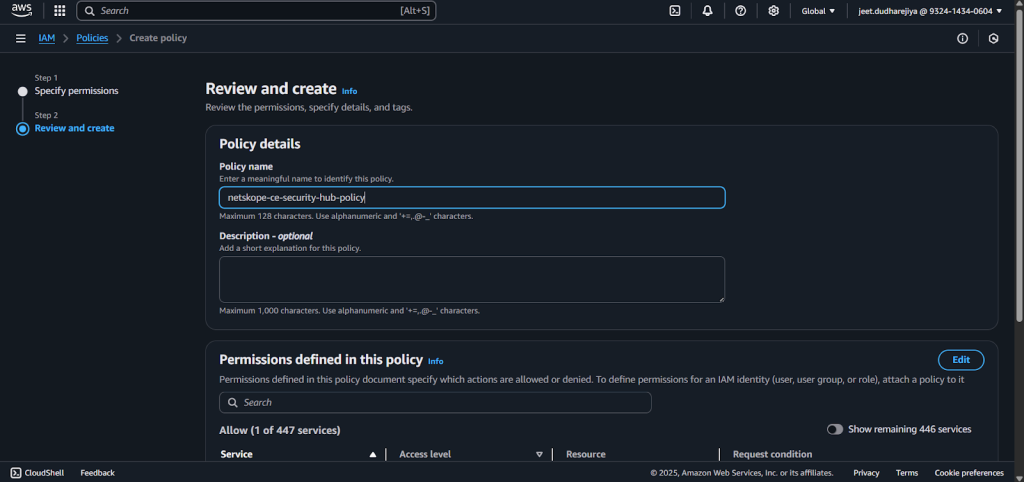Select the Step 1 circle indicator
Viewport: 1024px width, 482px height.
pyautogui.click(x=22, y=91)
